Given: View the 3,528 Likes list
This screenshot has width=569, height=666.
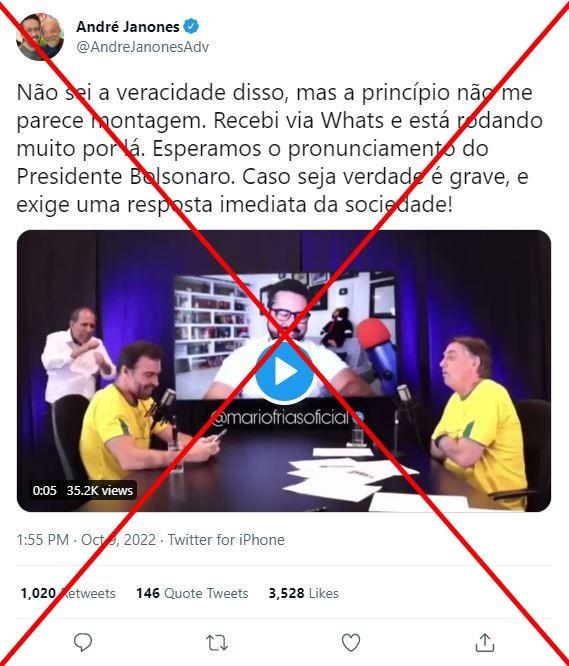Looking at the screenshot, I should (304, 593).
